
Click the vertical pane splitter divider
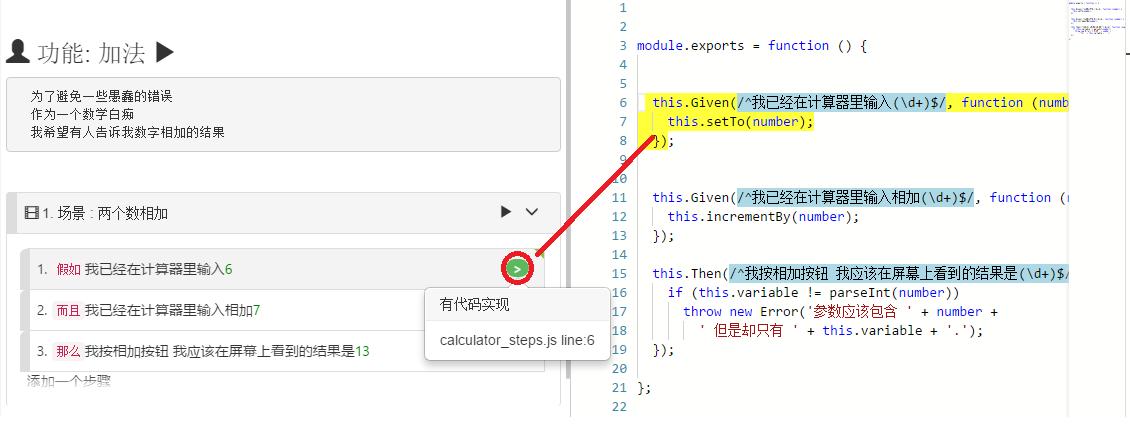568,200
